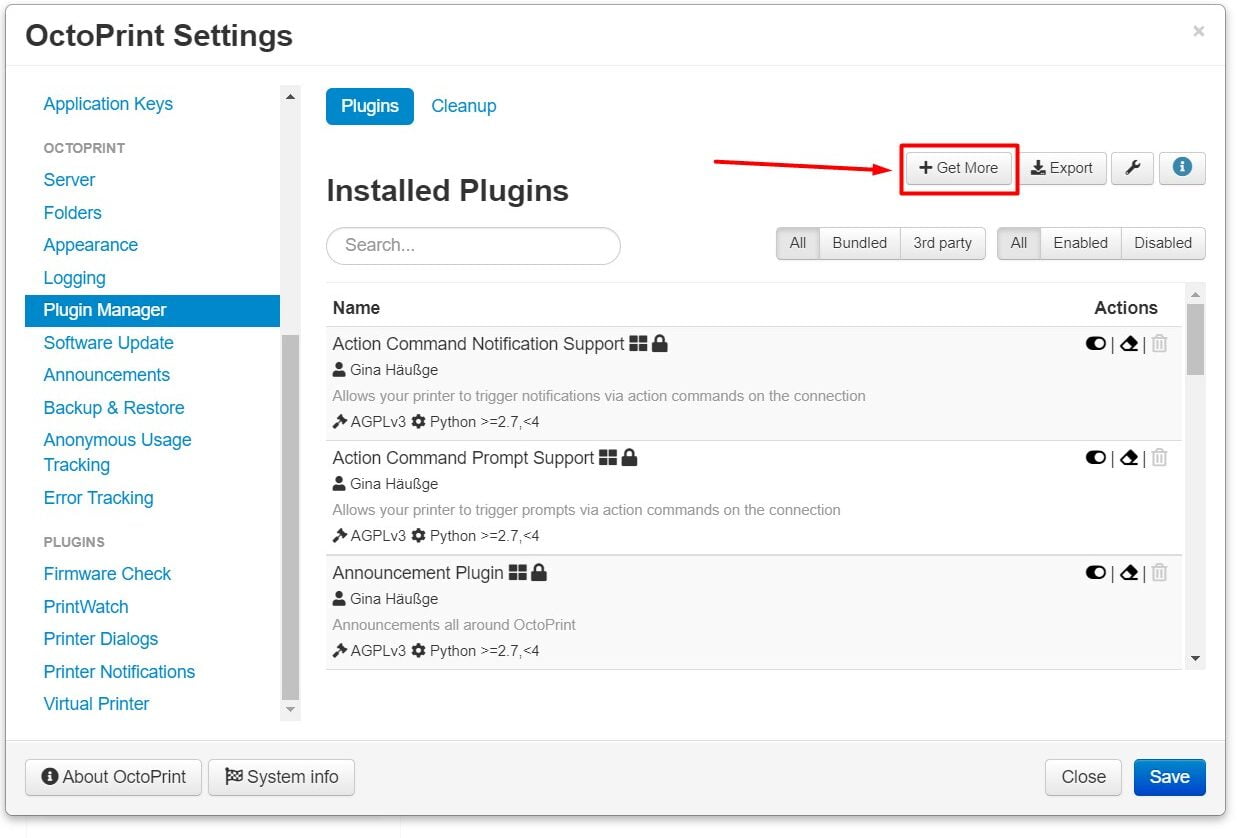This screenshot has width=1237, height=838.
Task: Switch to the Cleanup tab
Action: pyautogui.click(x=464, y=106)
